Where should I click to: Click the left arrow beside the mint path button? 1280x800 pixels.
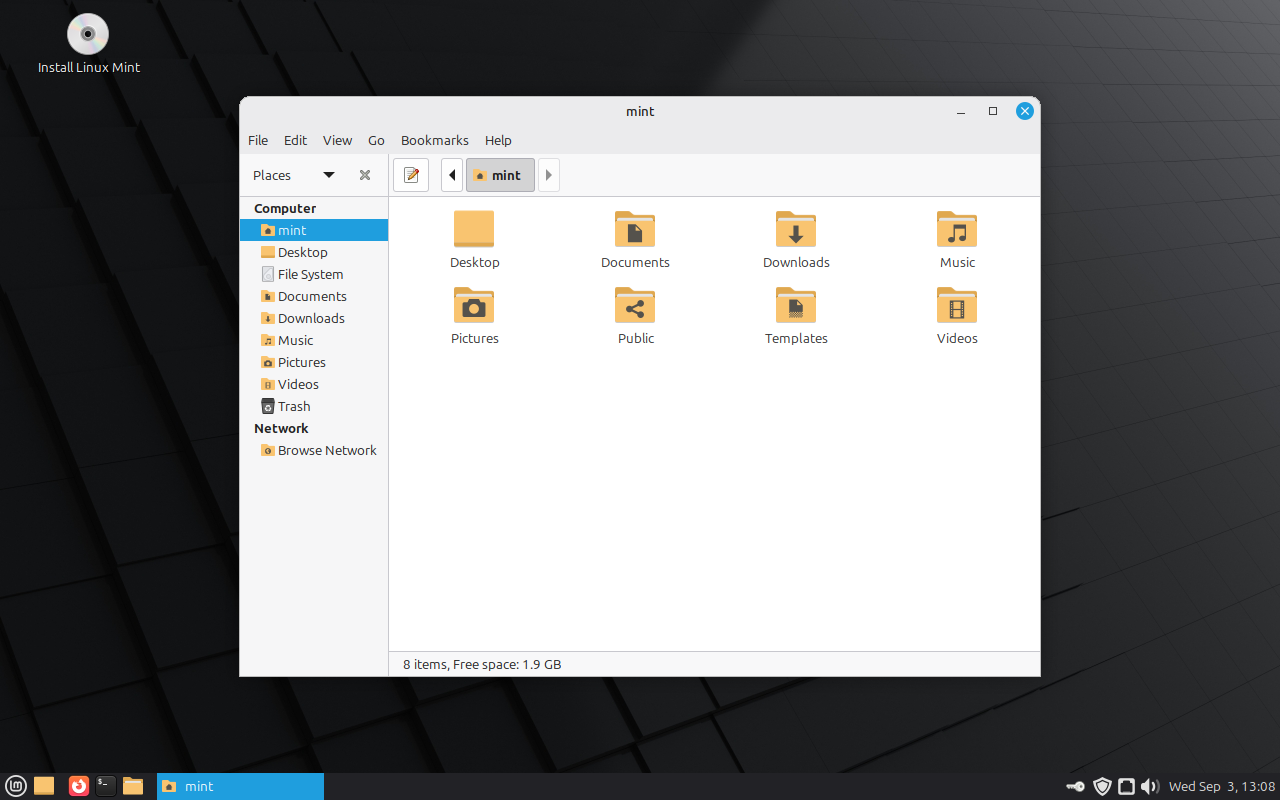pyautogui.click(x=452, y=175)
